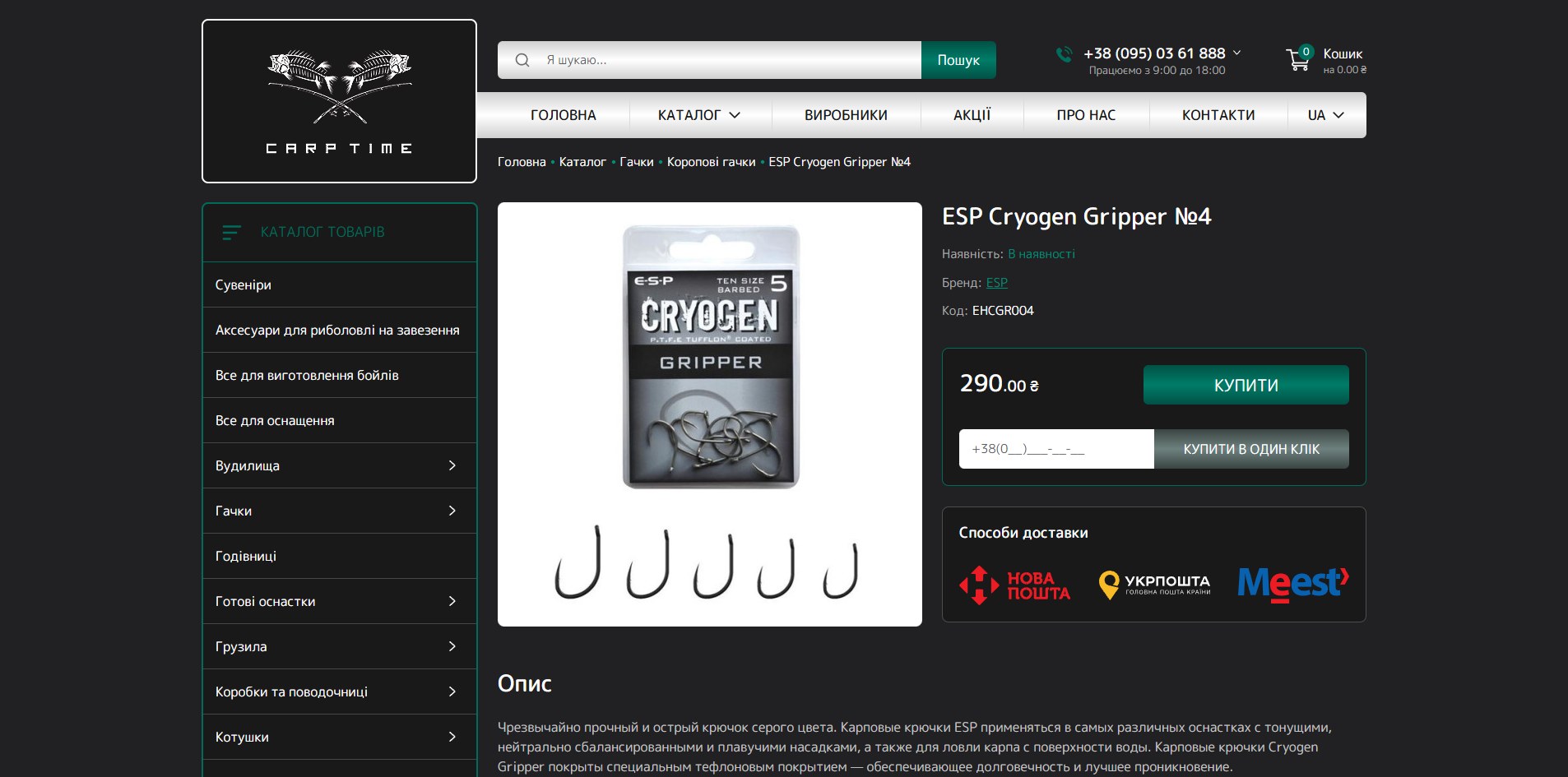The image size is (1568, 777).
Task: Open the Сувеніри category
Action: pos(339,284)
